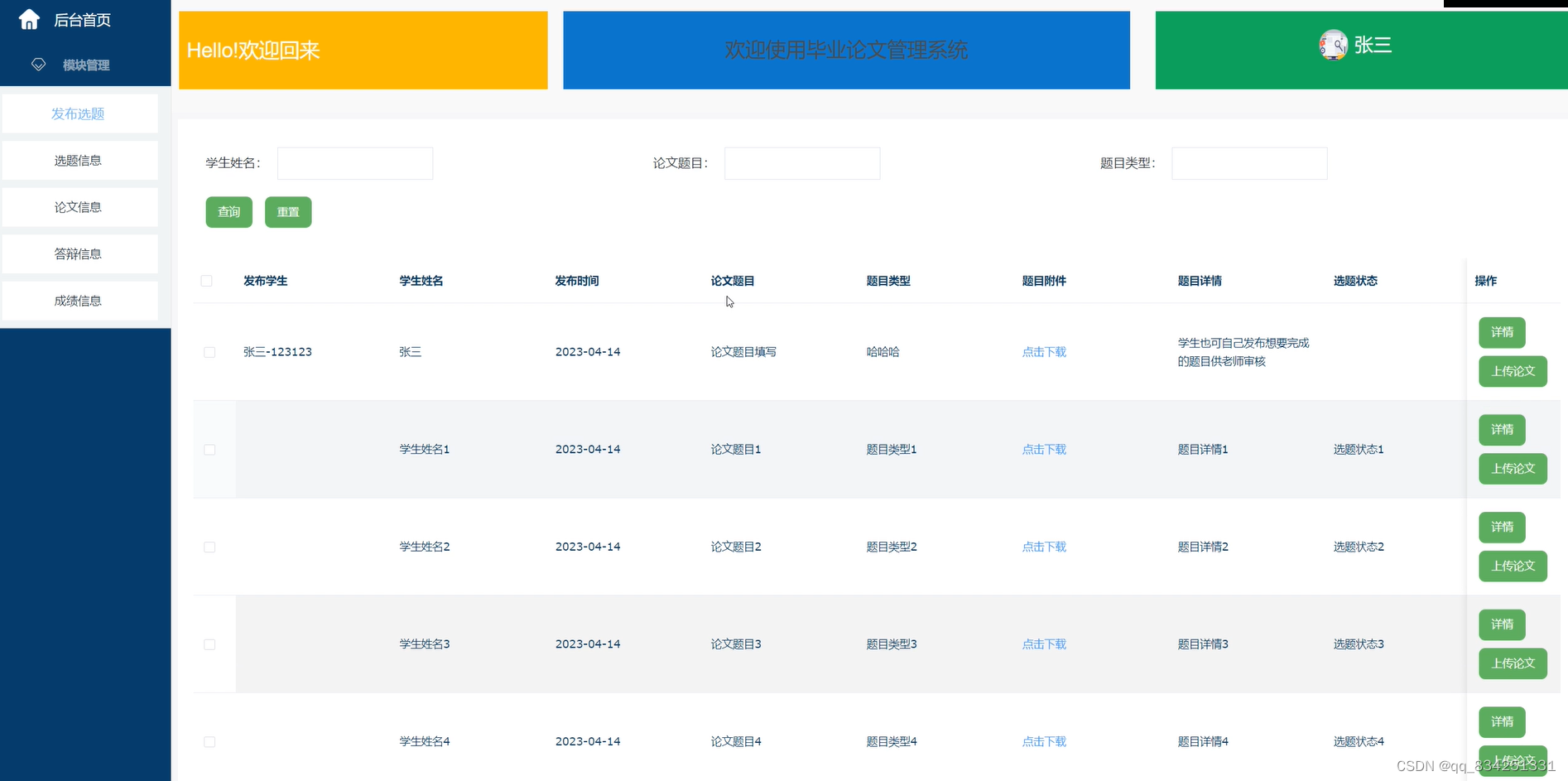Download attachment via 点击下载 in the 张三 row
The image size is (1568, 781).
(1043, 351)
